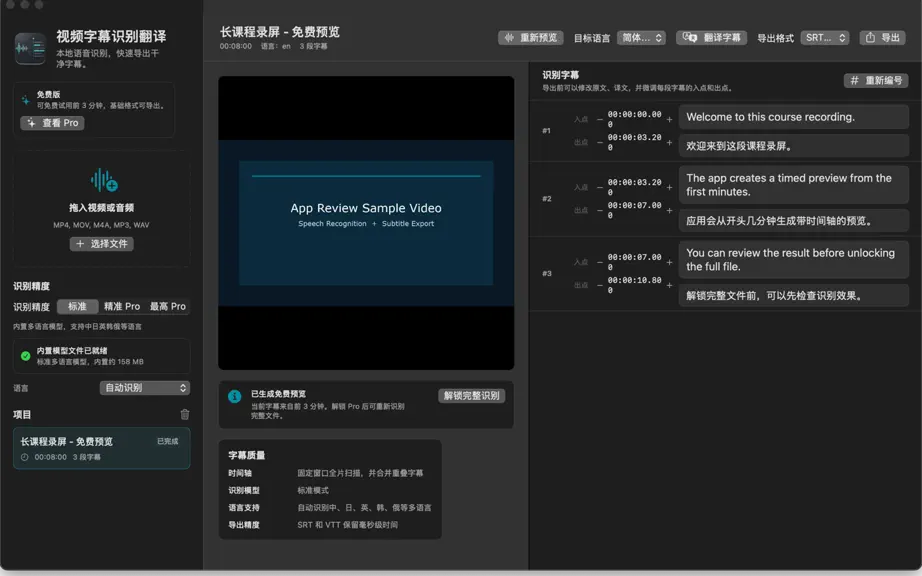Screen dimensions: 922x576
Task: Decrease subtitle #3 out-point with minus
Action: (x=600, y=285)
